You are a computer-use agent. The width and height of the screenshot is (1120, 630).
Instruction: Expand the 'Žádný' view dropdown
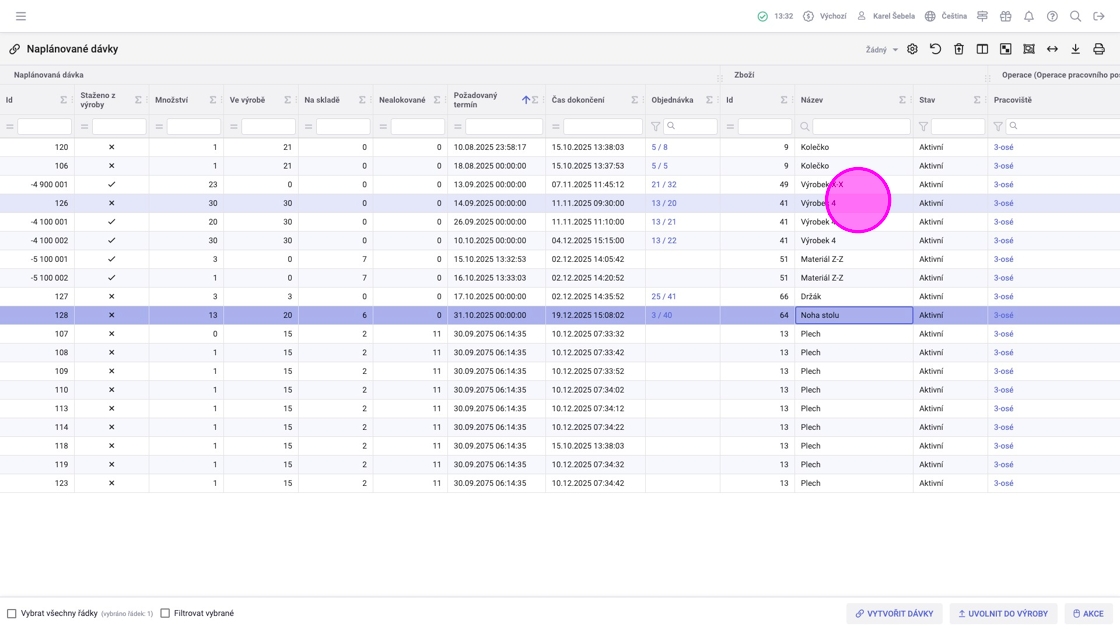coord(881,49)
